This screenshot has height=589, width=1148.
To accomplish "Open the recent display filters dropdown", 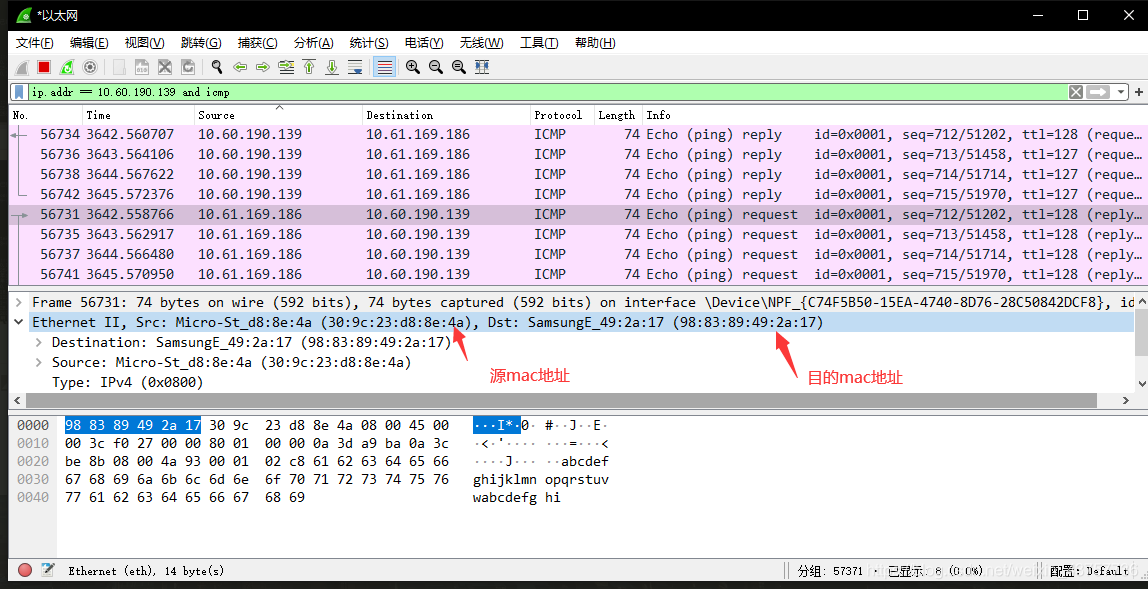I will click(1120, 92).
